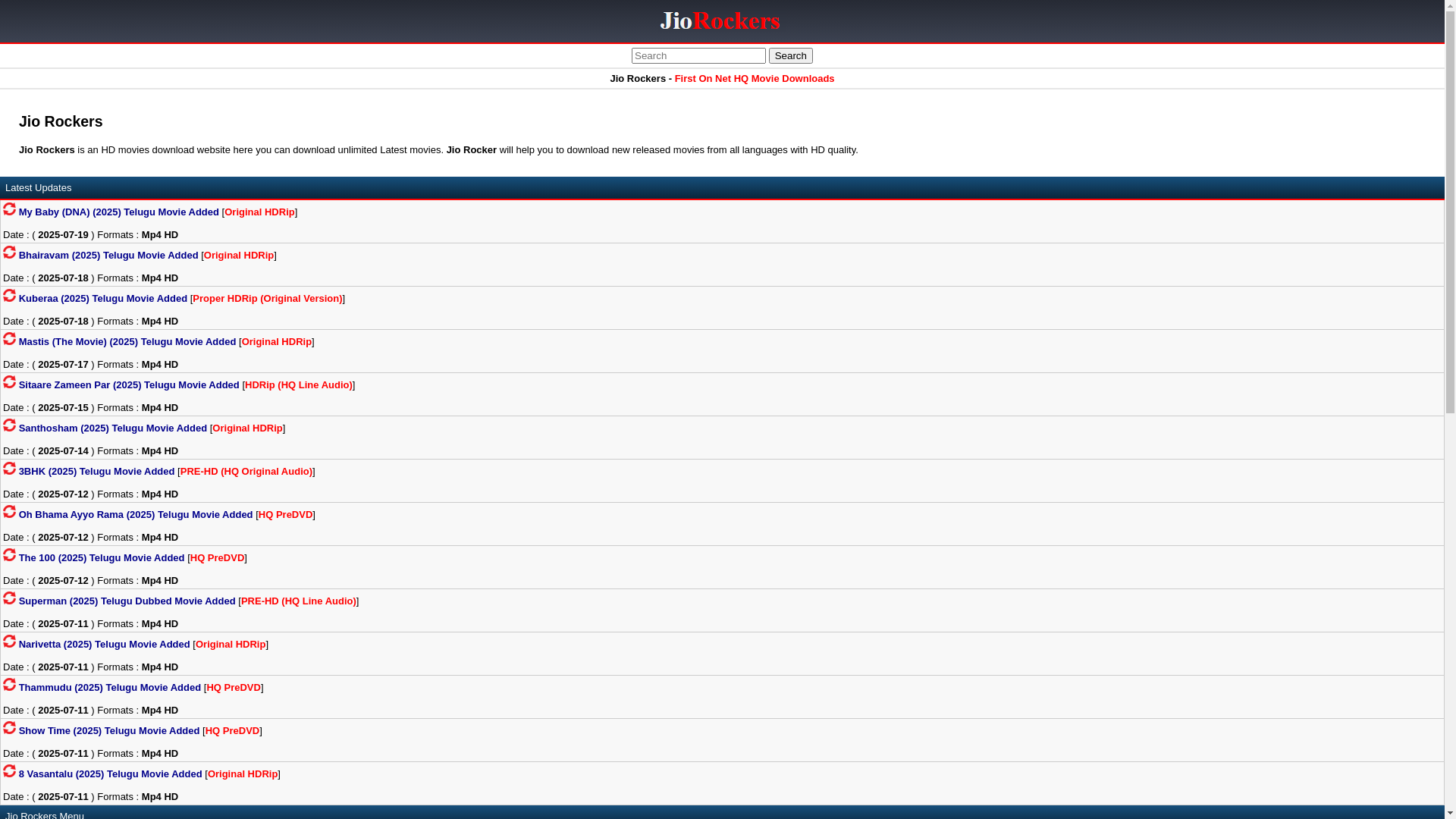Open 3BHK (2025) Telugu Movie link
Viewport: 1456px width, 819px height.
(97, 472)
